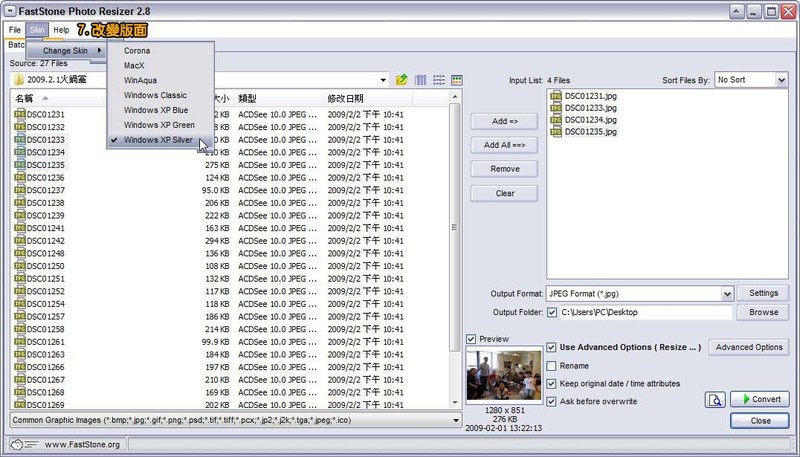The height and width of the screenshot is (457, 800).
Task: Uncheck Use Advanced Options checkbox
Action: point(551,347)
